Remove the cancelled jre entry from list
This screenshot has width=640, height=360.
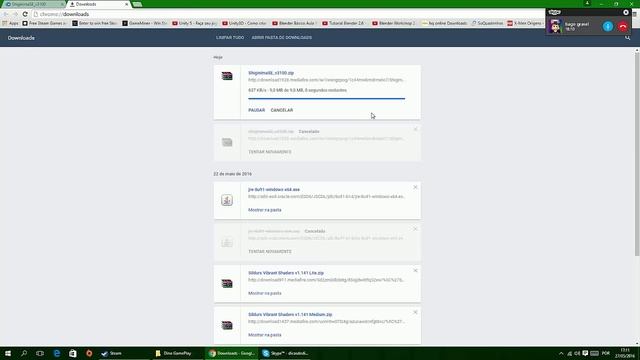[415, 229]
